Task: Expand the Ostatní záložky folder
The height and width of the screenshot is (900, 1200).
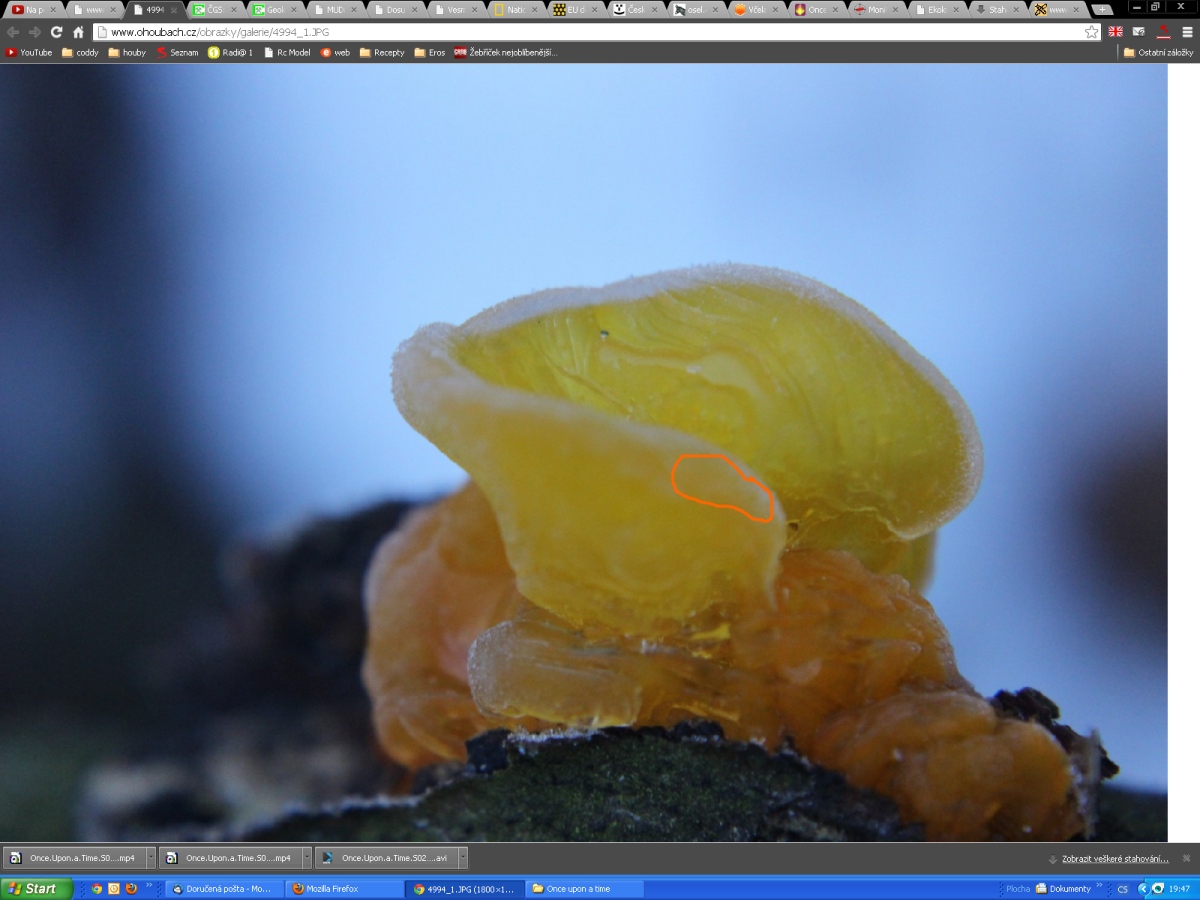Action: click(1157, 52)
